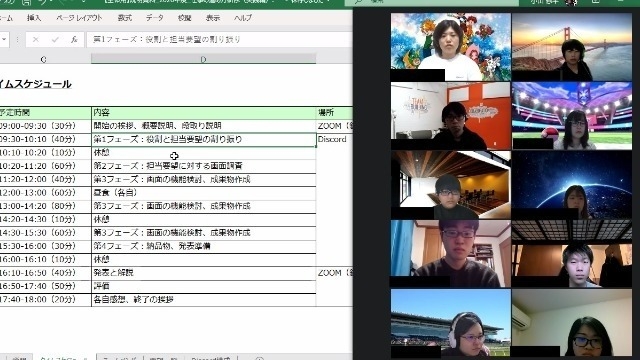
Task: Select 第3フェーズ cell in 14:30 row
Action: (204, 233)
